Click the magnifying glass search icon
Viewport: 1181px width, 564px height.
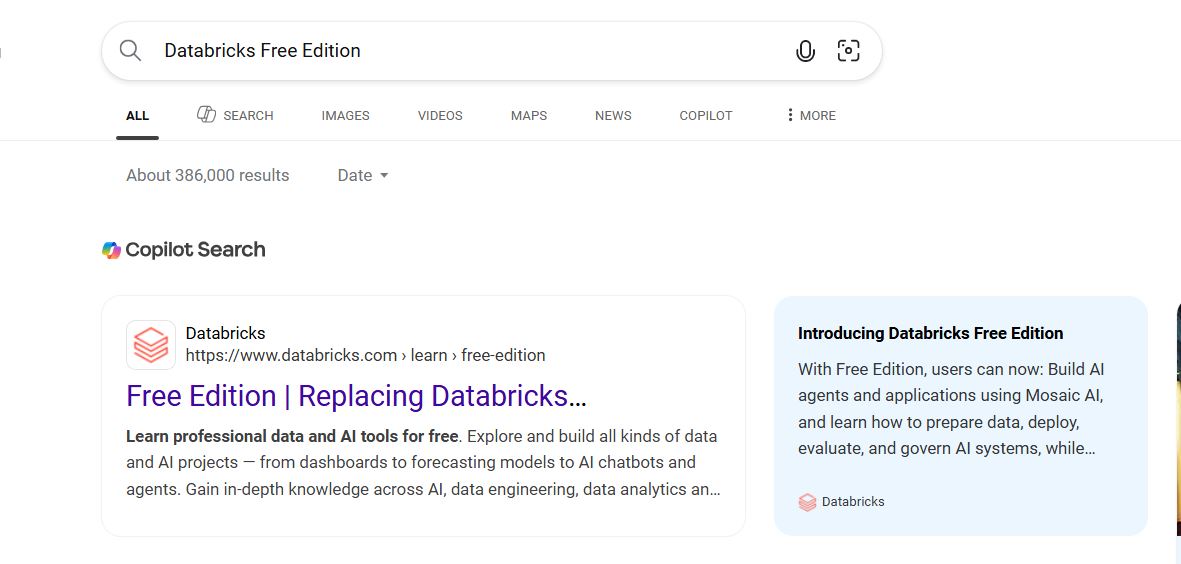[x=130, y=51]
